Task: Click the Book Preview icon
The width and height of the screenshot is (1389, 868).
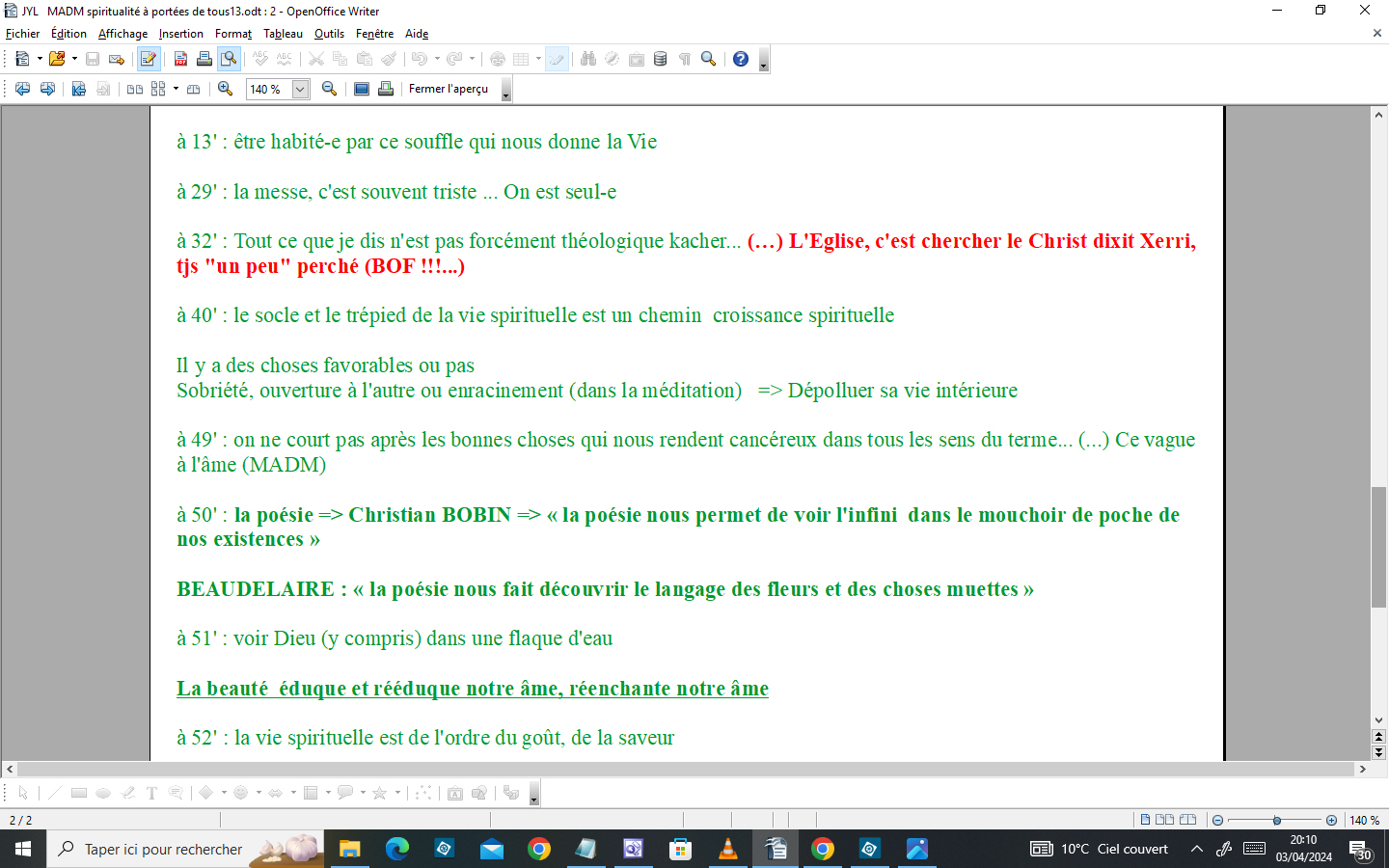Action: (x=193, y=89)
